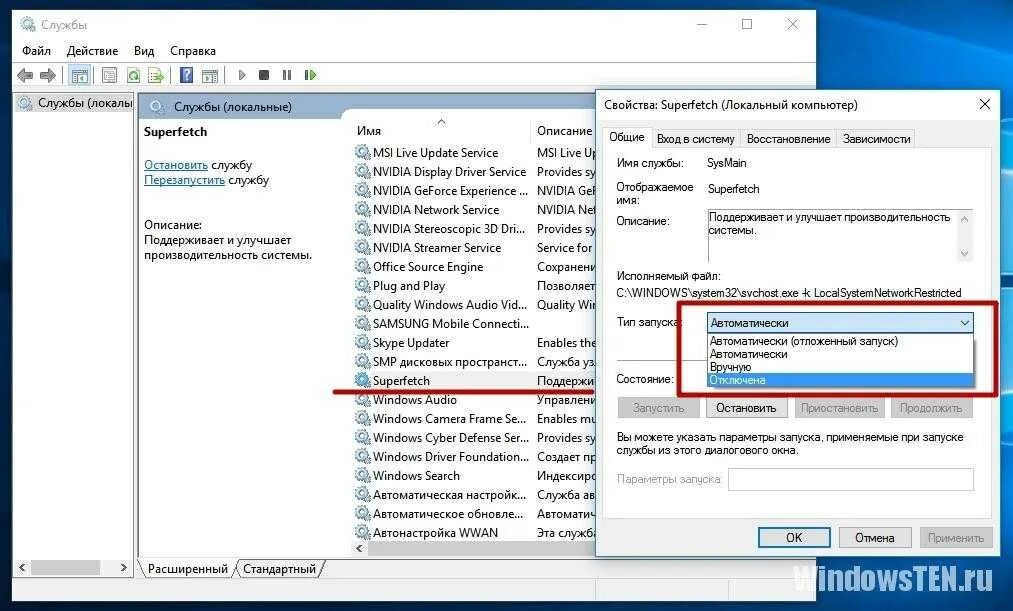1013x611 pixels.
Task: Switch to the Стандартный view tab
Action: (279, 569)
